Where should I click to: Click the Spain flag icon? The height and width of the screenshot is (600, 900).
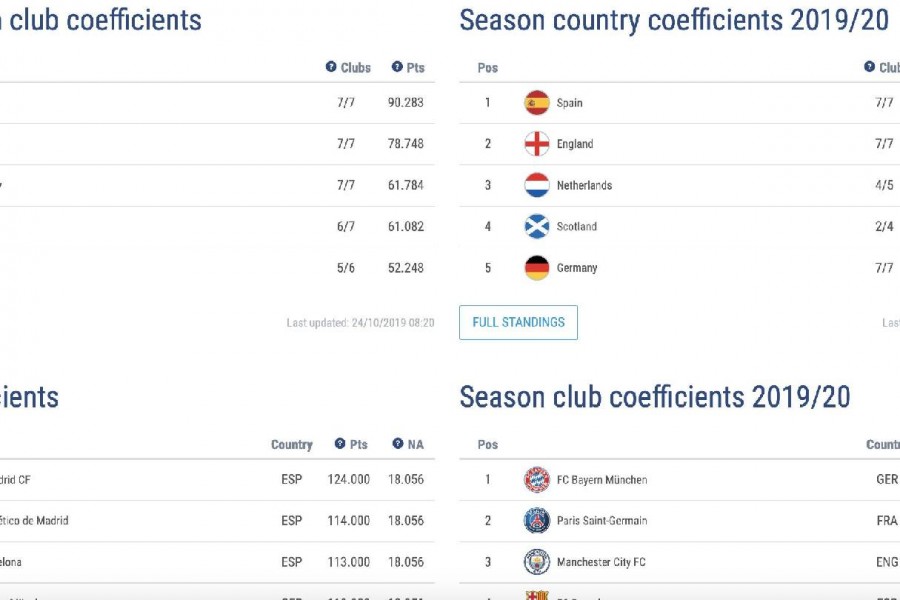pyautogui.click(x=537, y=103)
